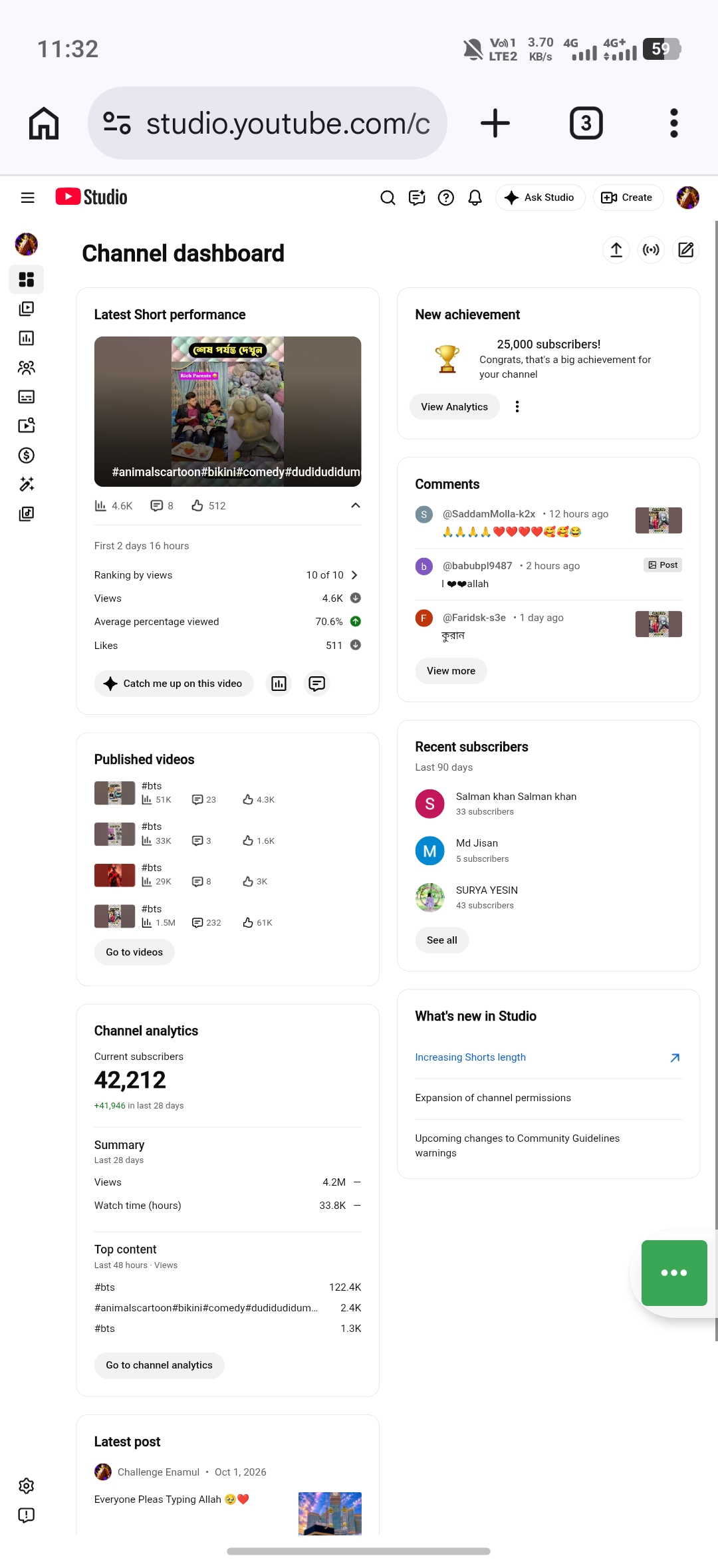Open the Community sidebar icon
718x1568 pixels.
(27, 367)
